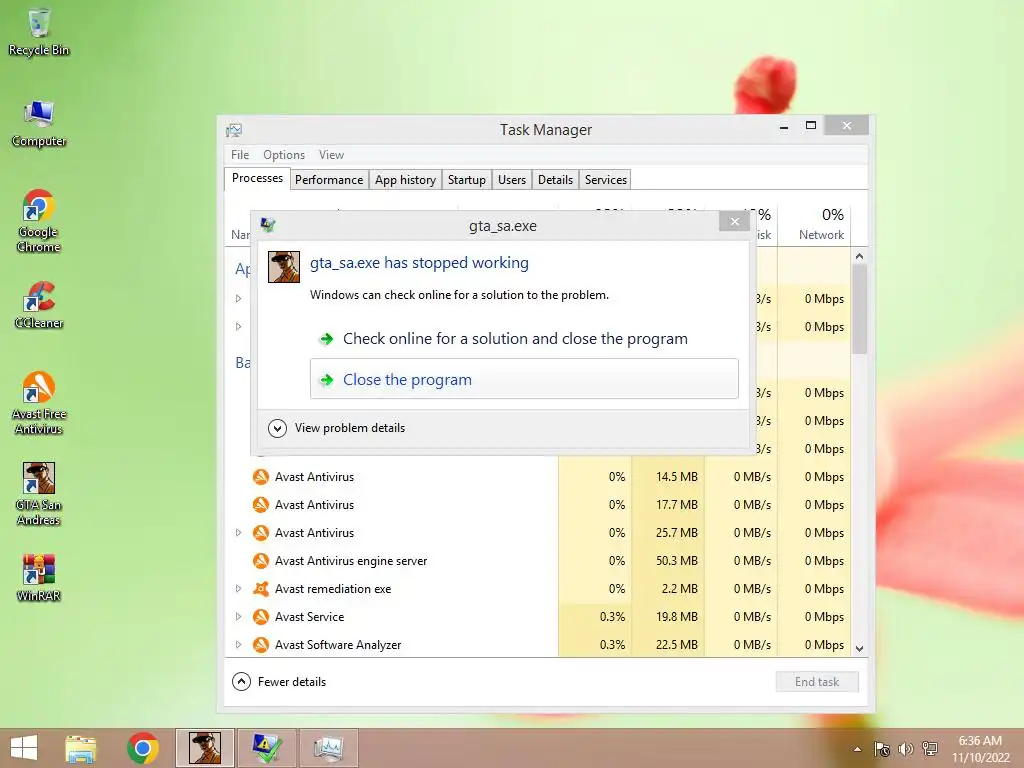Switch to the Performance tab

[328, 180]
